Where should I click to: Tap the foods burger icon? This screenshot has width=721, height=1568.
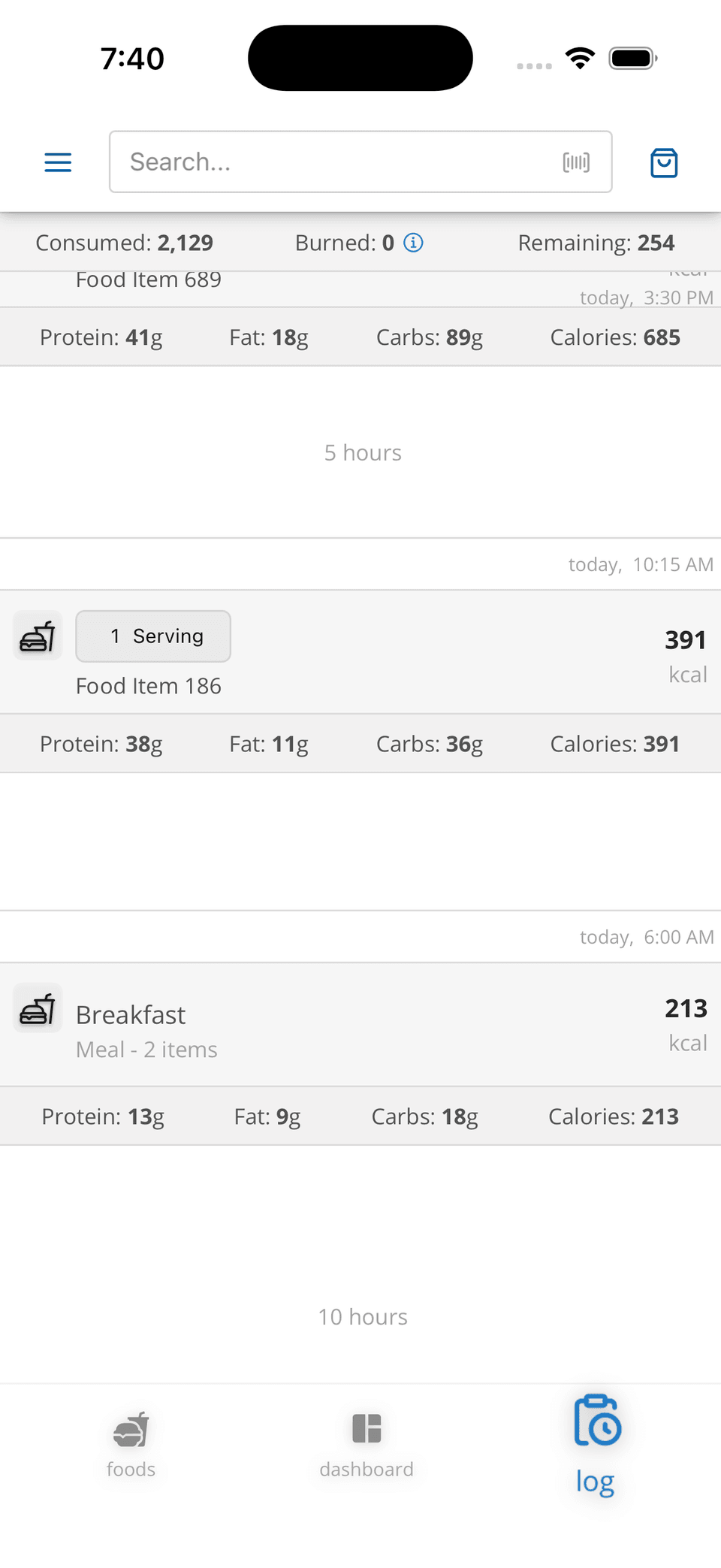pyautogui.click(x=131, y=1429)
